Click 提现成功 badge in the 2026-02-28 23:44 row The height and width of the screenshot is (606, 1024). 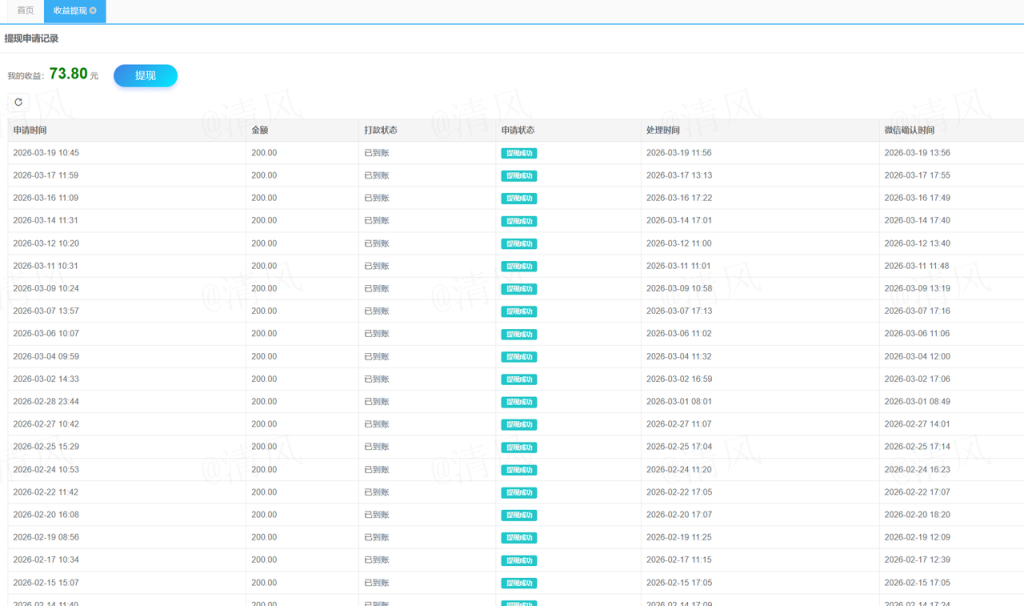coord(518,402)
